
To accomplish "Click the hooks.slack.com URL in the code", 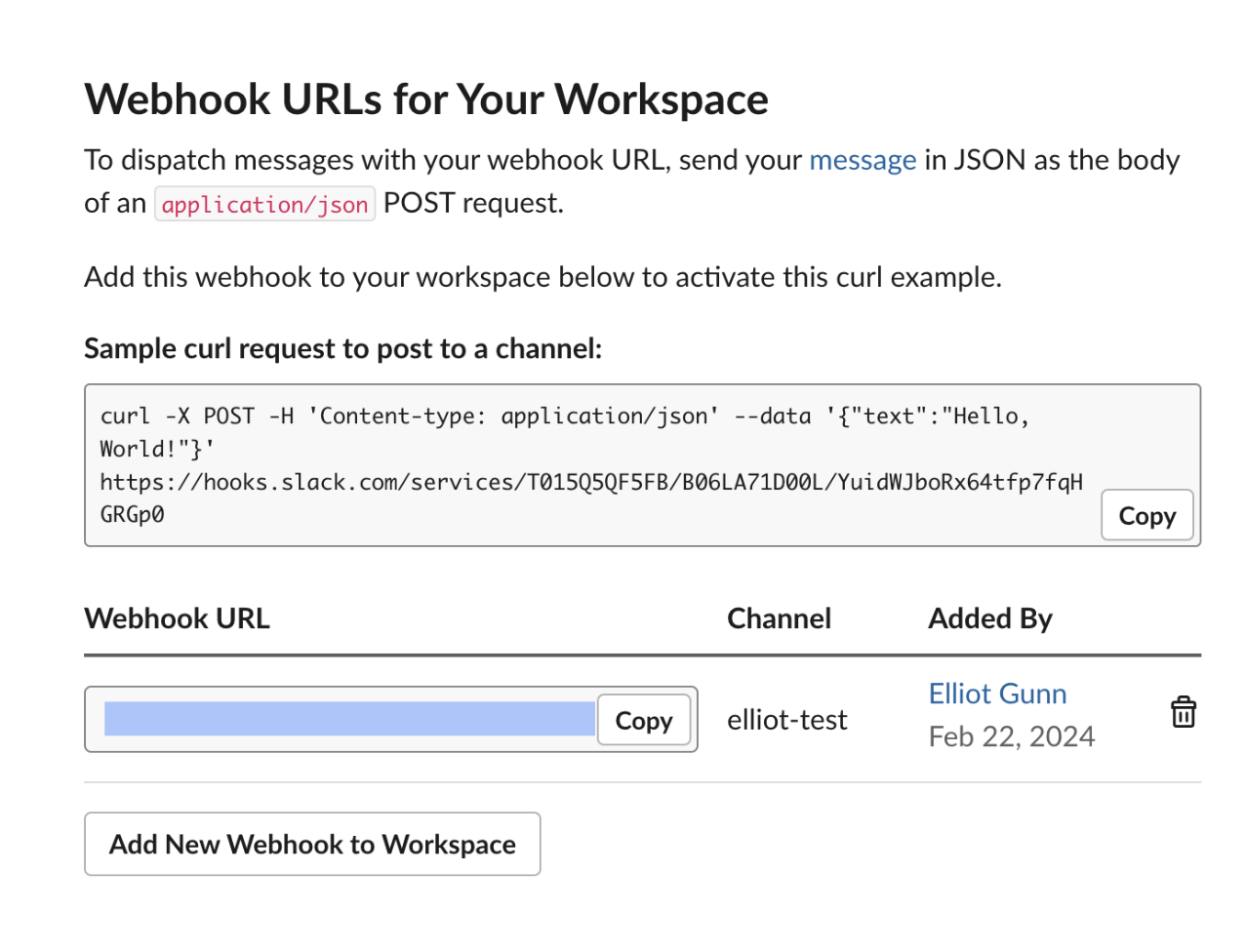I will pyautogui.click(x=591, y=497).
